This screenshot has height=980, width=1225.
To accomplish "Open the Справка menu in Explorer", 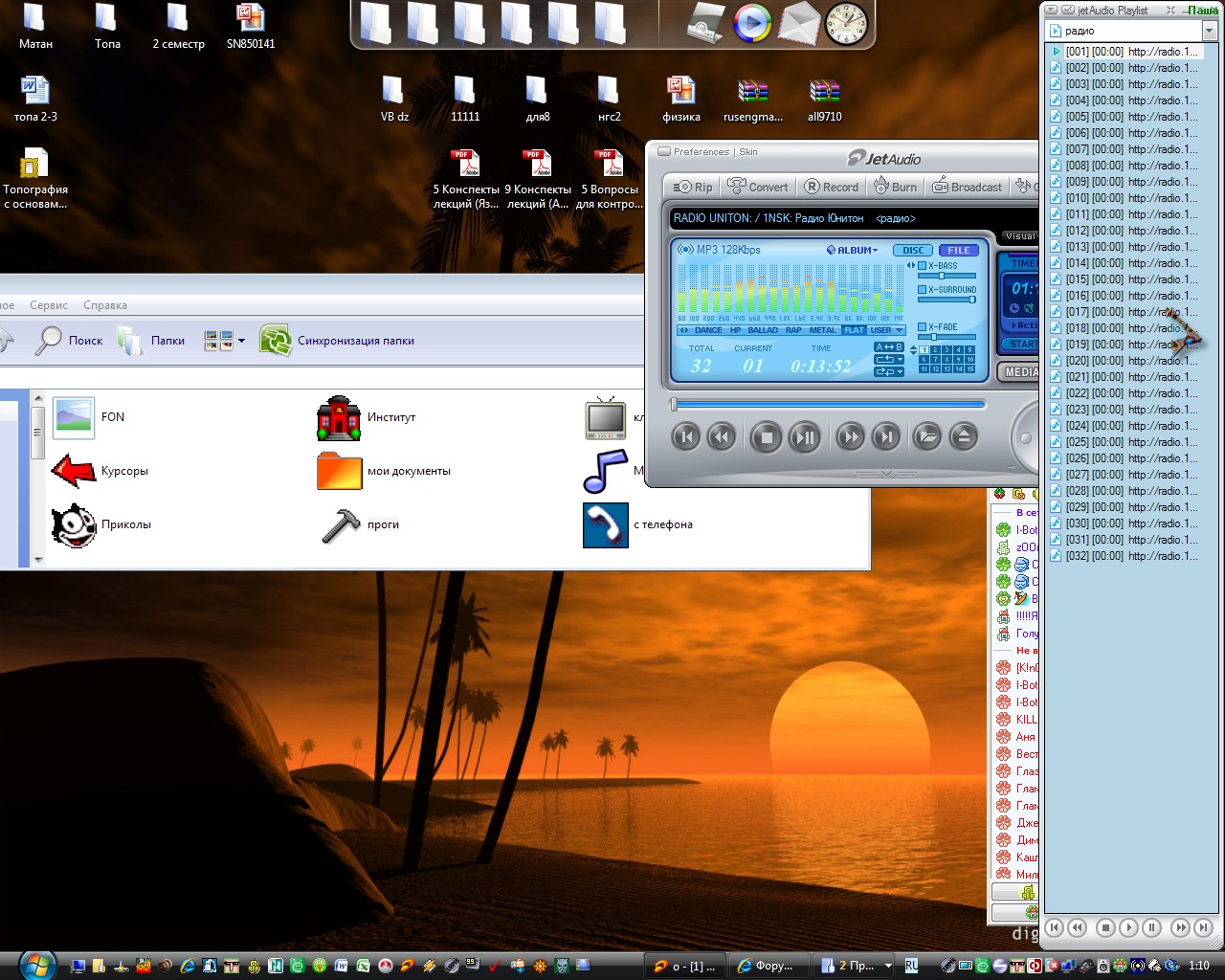I will (x=105, y=305).
